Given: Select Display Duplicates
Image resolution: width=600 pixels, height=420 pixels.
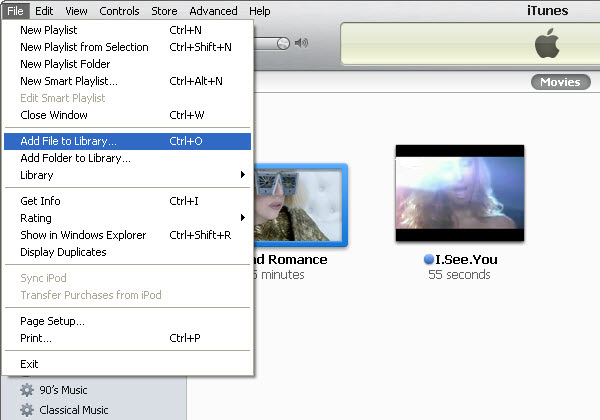Looking at the screenshot, I should point(127,252).
